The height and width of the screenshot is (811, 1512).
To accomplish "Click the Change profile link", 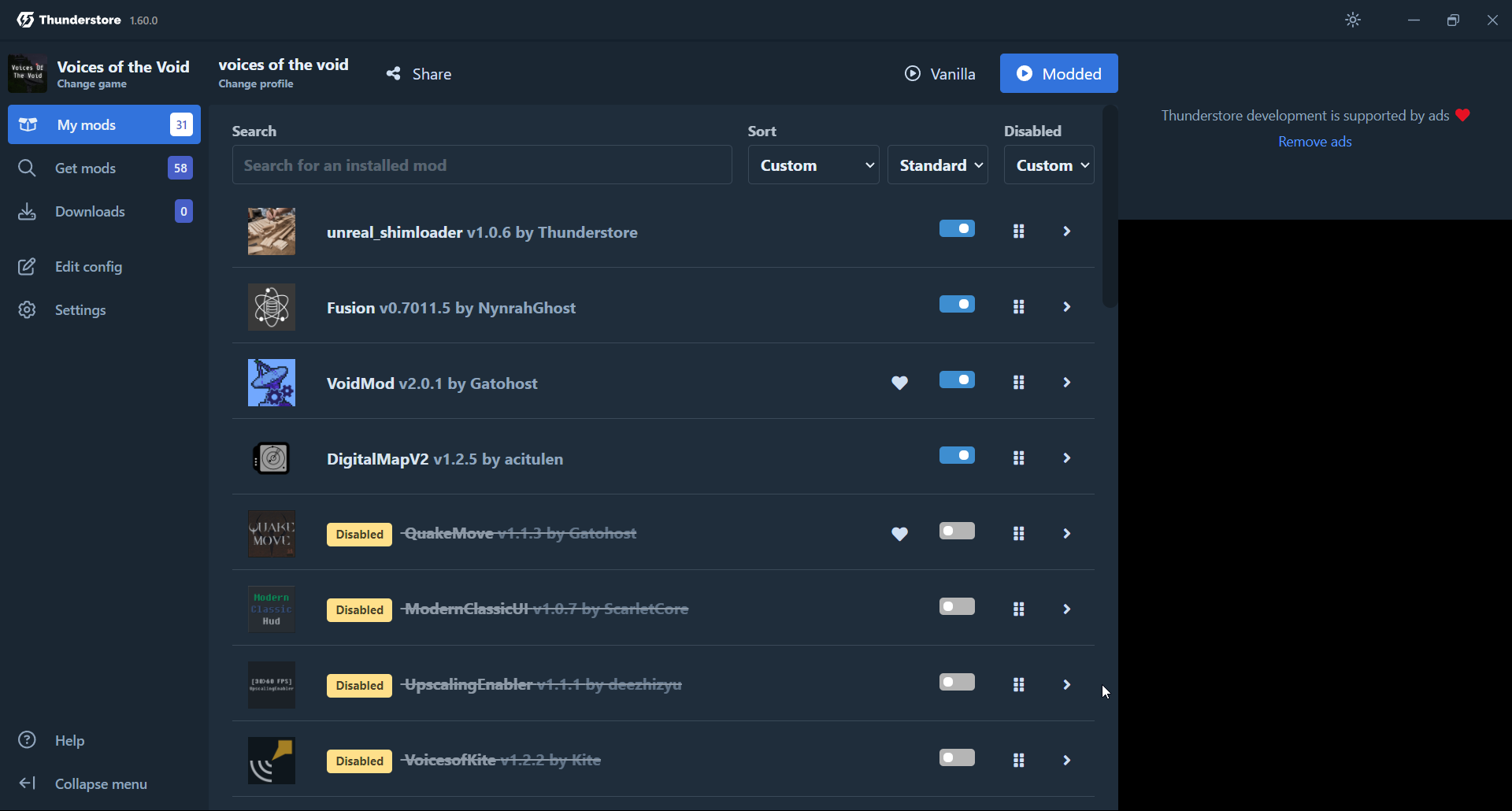I will [256, 84].
